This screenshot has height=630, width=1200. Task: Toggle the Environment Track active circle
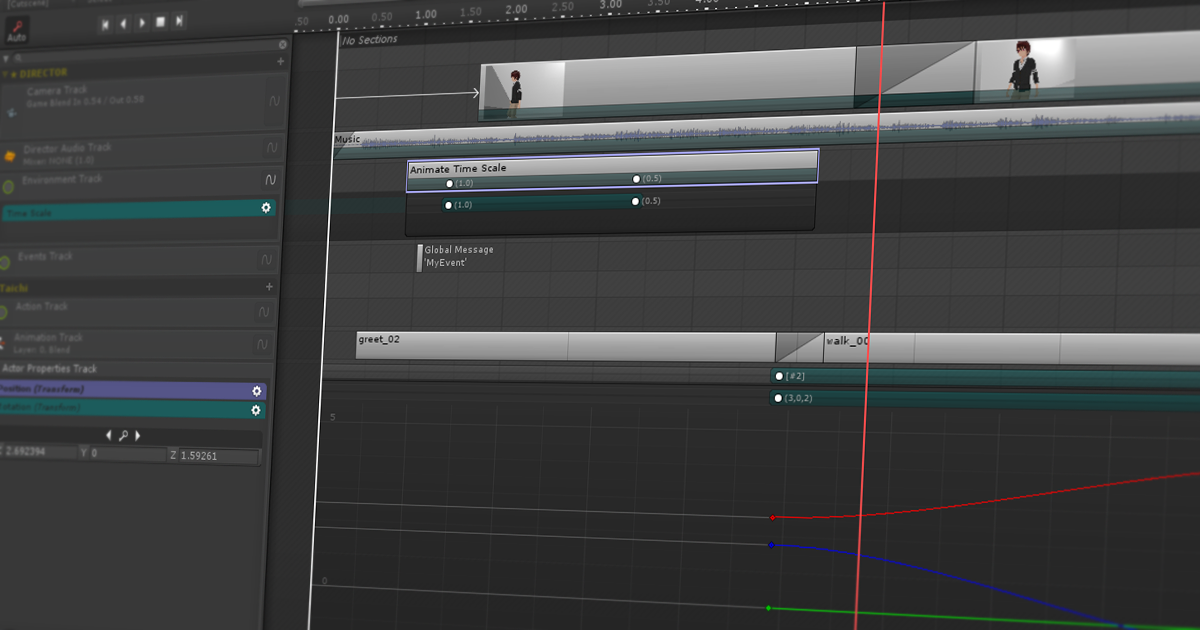pyautogui.click(x=7, y=187)
